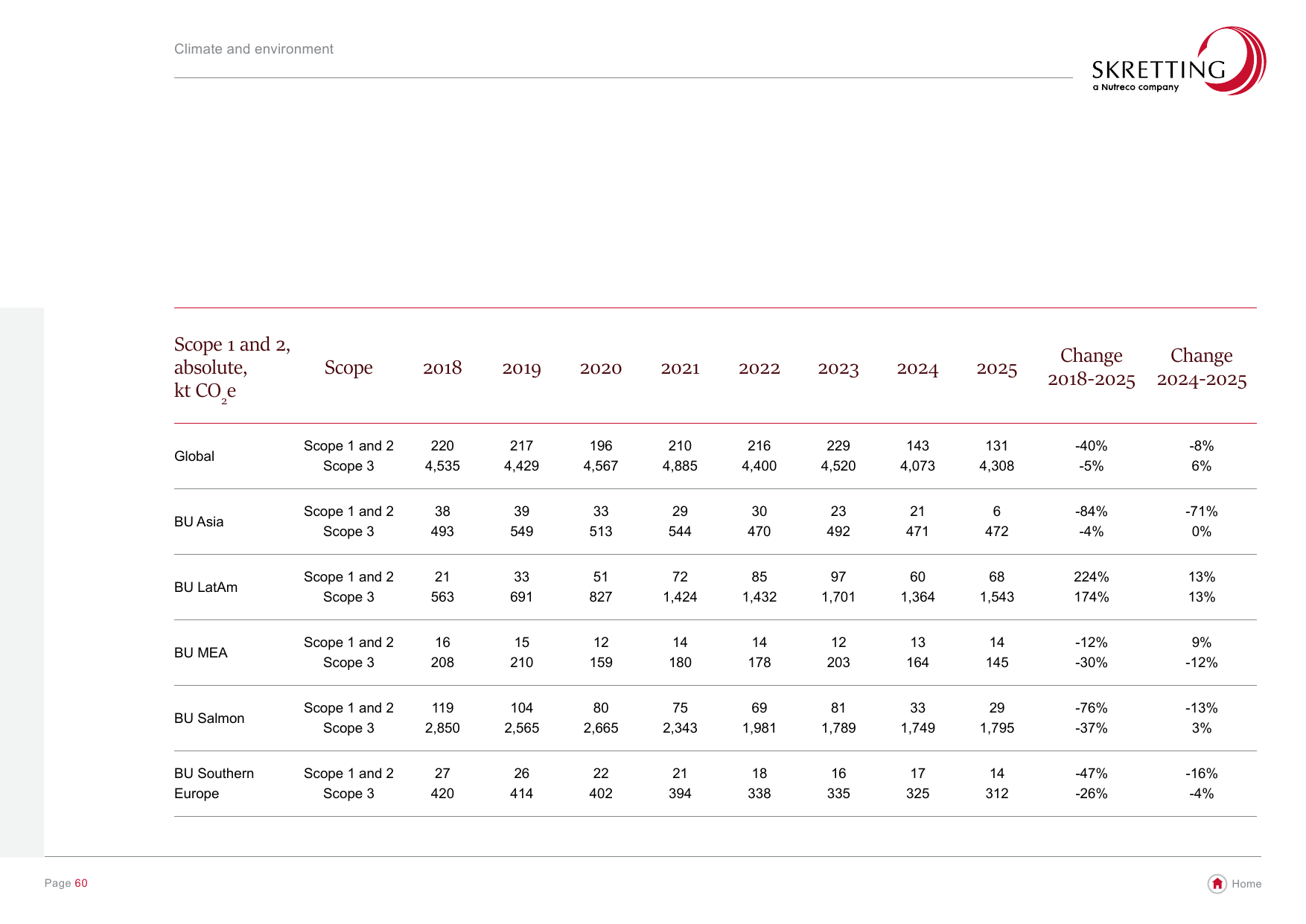Click 'Scope 3' in the BU Salmon row

click(x=348, y=728)
